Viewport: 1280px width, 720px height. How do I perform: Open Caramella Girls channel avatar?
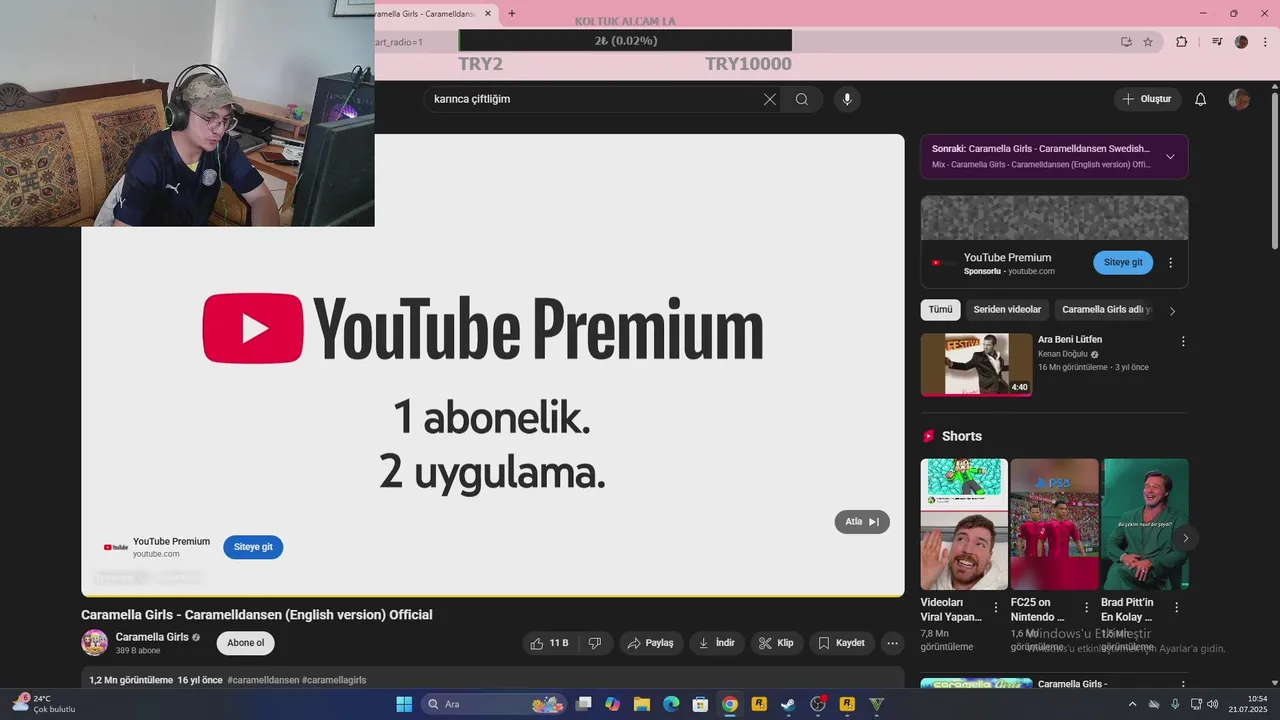(x=95, y=643)
